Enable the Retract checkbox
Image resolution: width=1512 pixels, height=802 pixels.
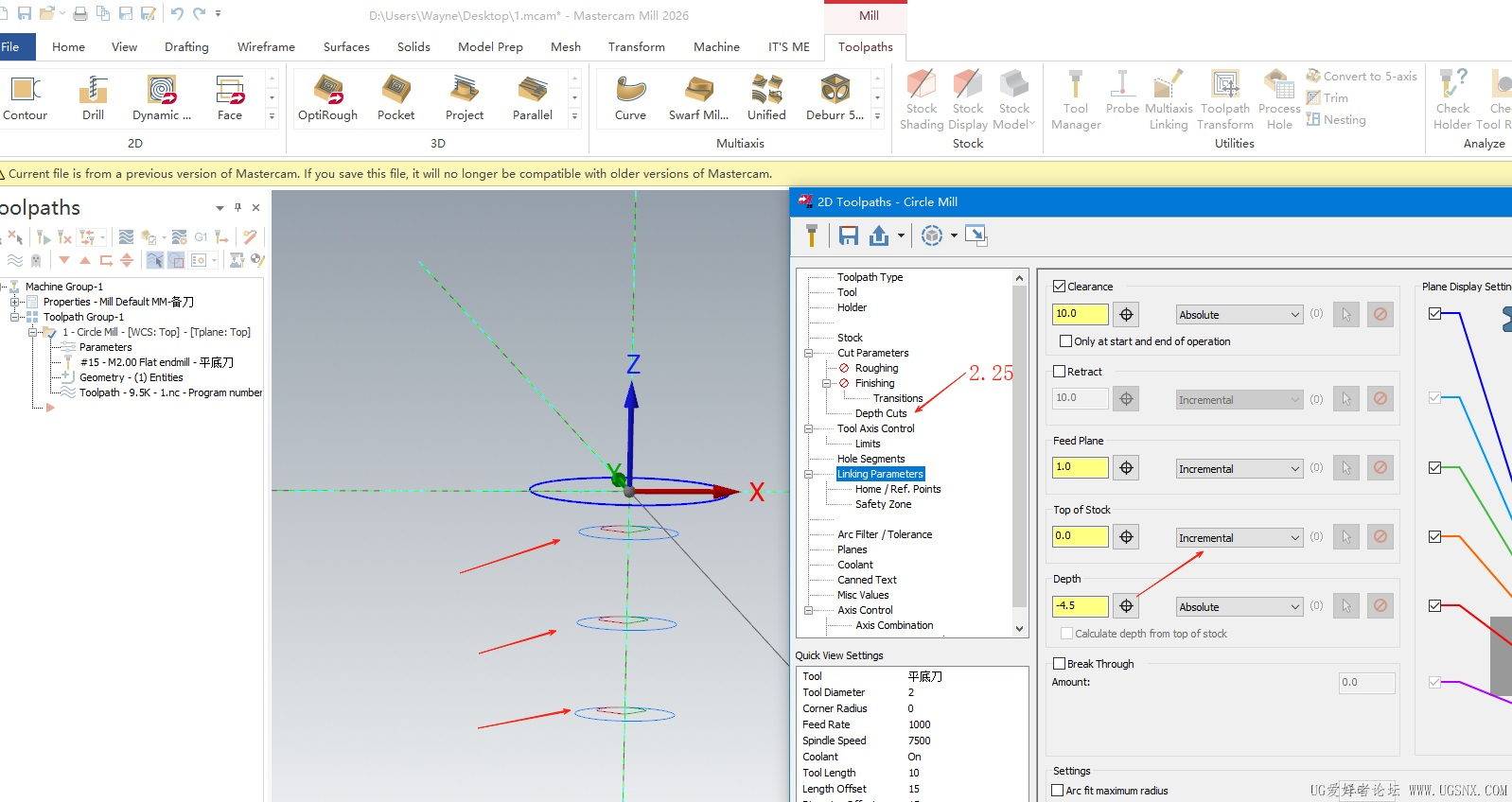pos(1060,372)
